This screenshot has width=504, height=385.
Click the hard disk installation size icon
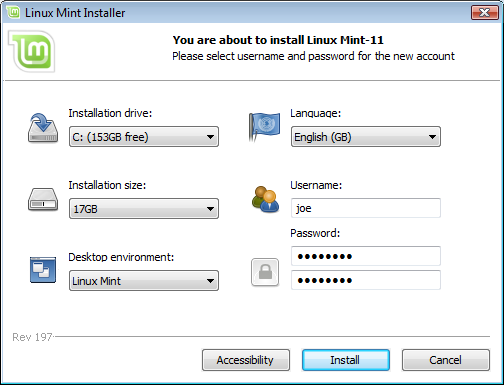43,199
